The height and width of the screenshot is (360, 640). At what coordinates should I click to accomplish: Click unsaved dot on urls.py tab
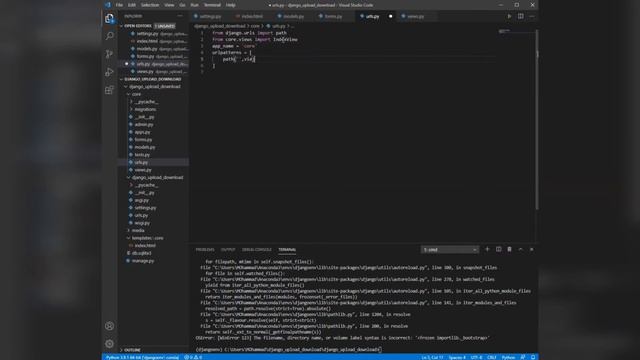coord(390,16)
